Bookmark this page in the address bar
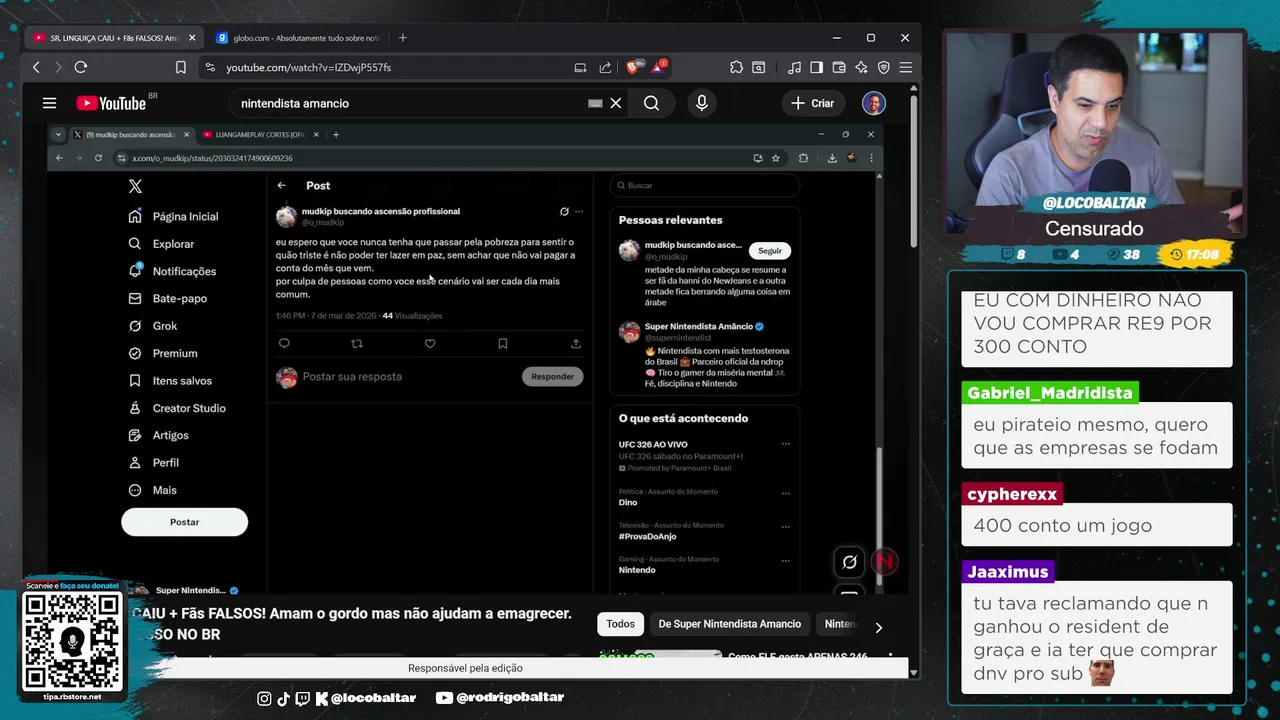This screenshot has width=1280, height=720. pos(181,67)
